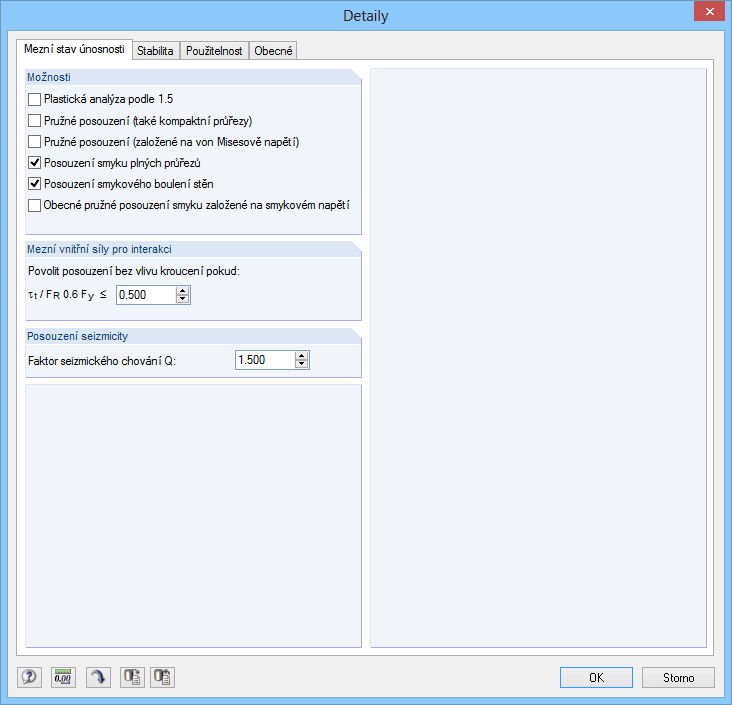Close the Detaily dialog window
The image size is (732, 705).
click(710, 11)
